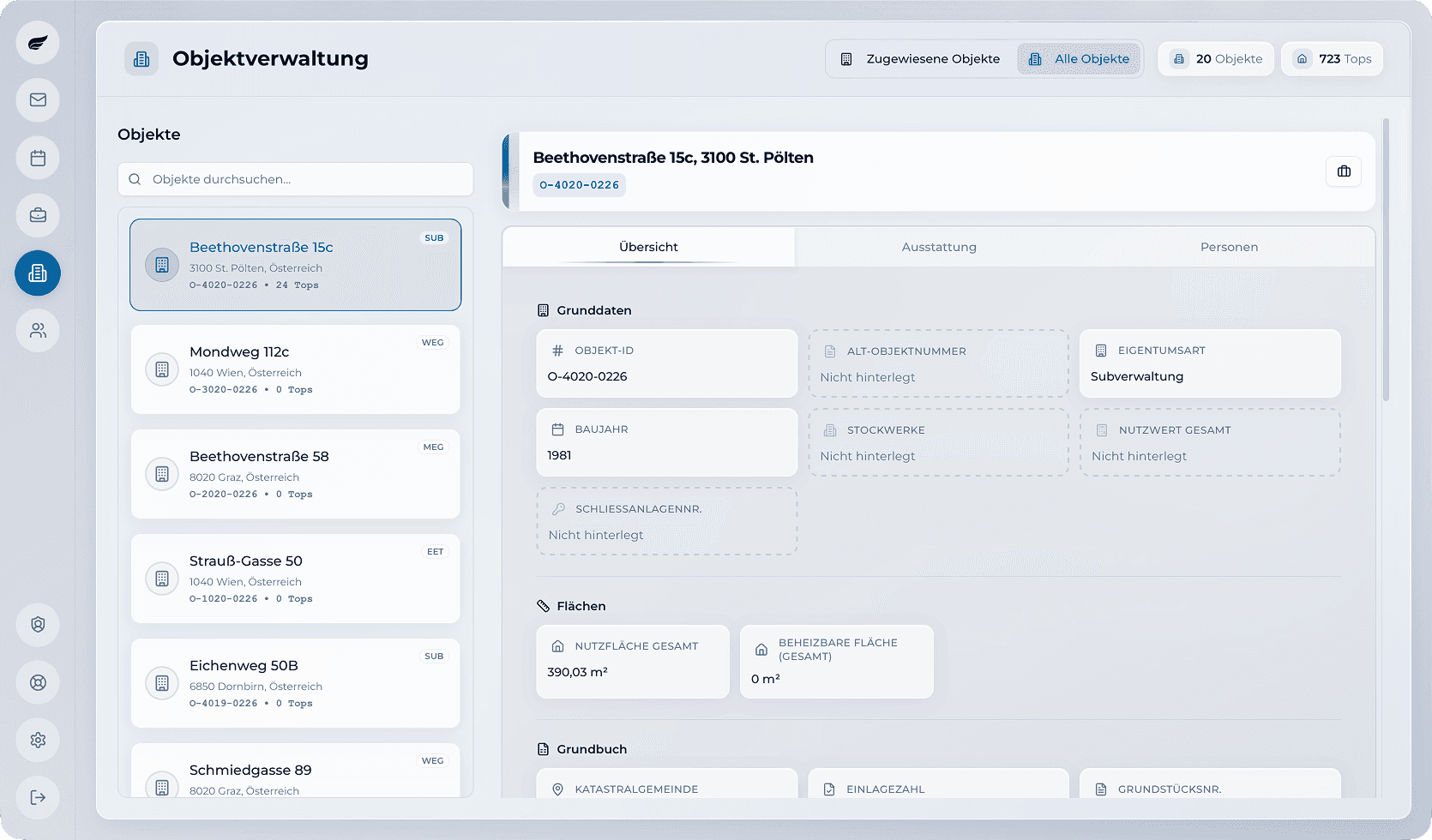Click the Objekte durchsuchen search field
1432x840 pixels.
[x=295, y=179]
